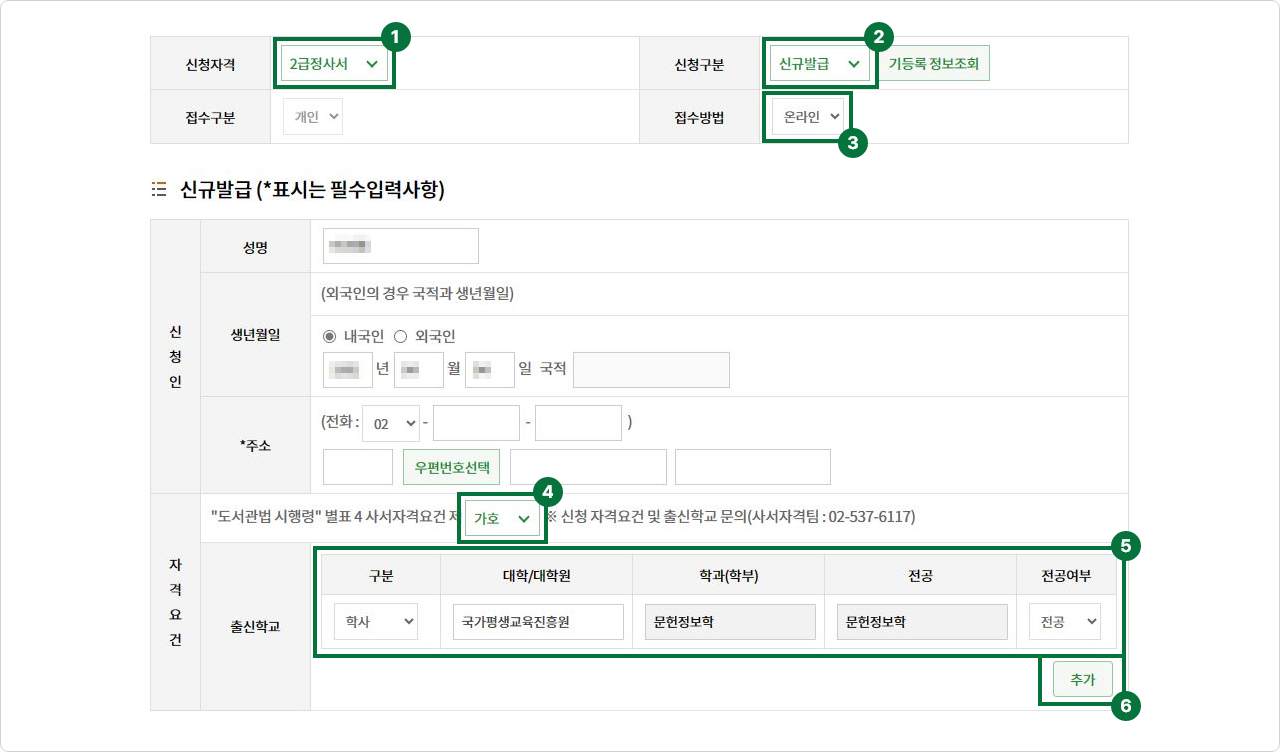The height and width of the screenshot is (752, 1280).
Task: Click the birth month field before 월
Action: click(418, 369)
